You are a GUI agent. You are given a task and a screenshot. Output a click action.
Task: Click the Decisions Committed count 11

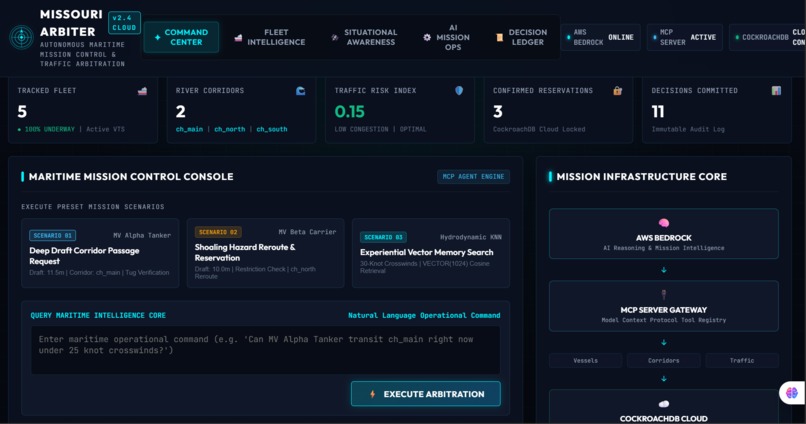[x=658, y=112]
